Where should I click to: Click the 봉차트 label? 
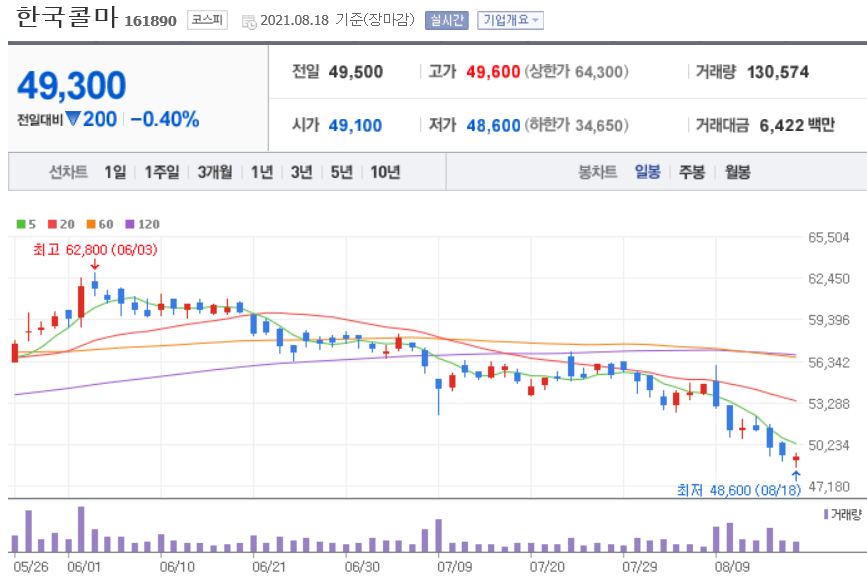[x=597, y=172]
